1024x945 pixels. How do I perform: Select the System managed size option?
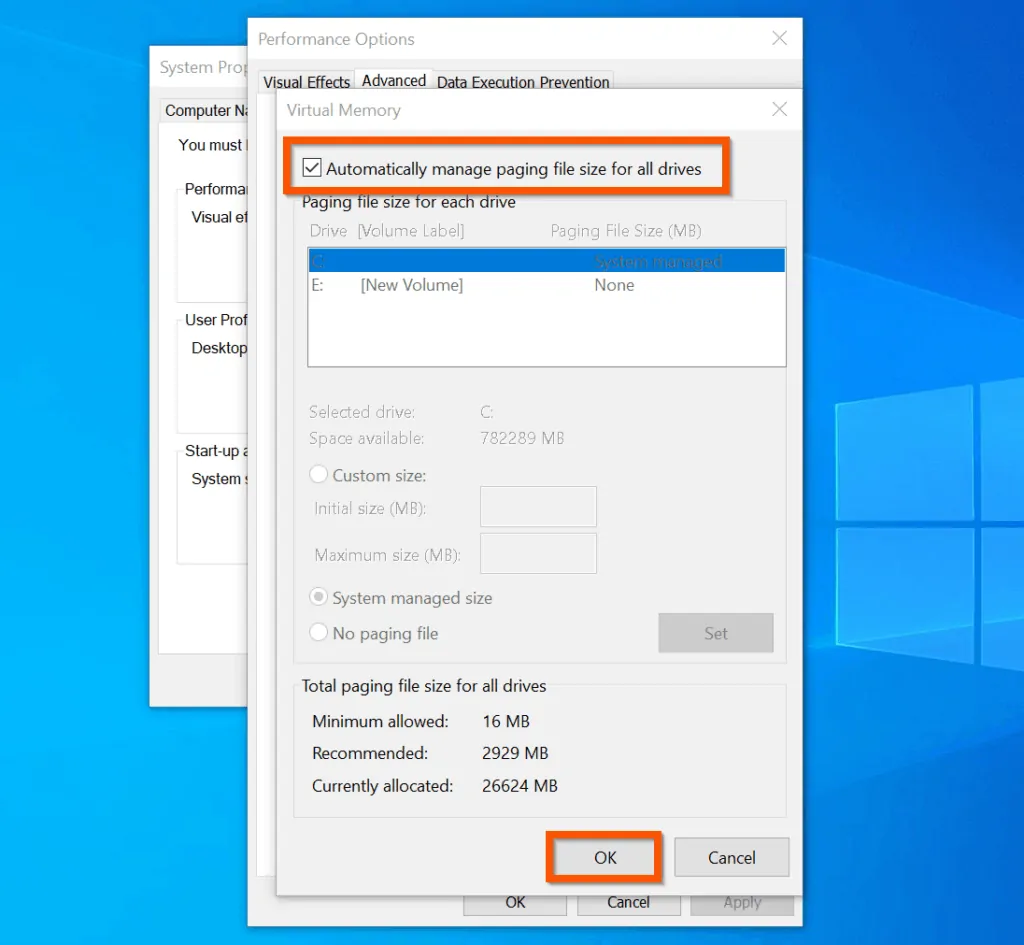coord(318,598)
